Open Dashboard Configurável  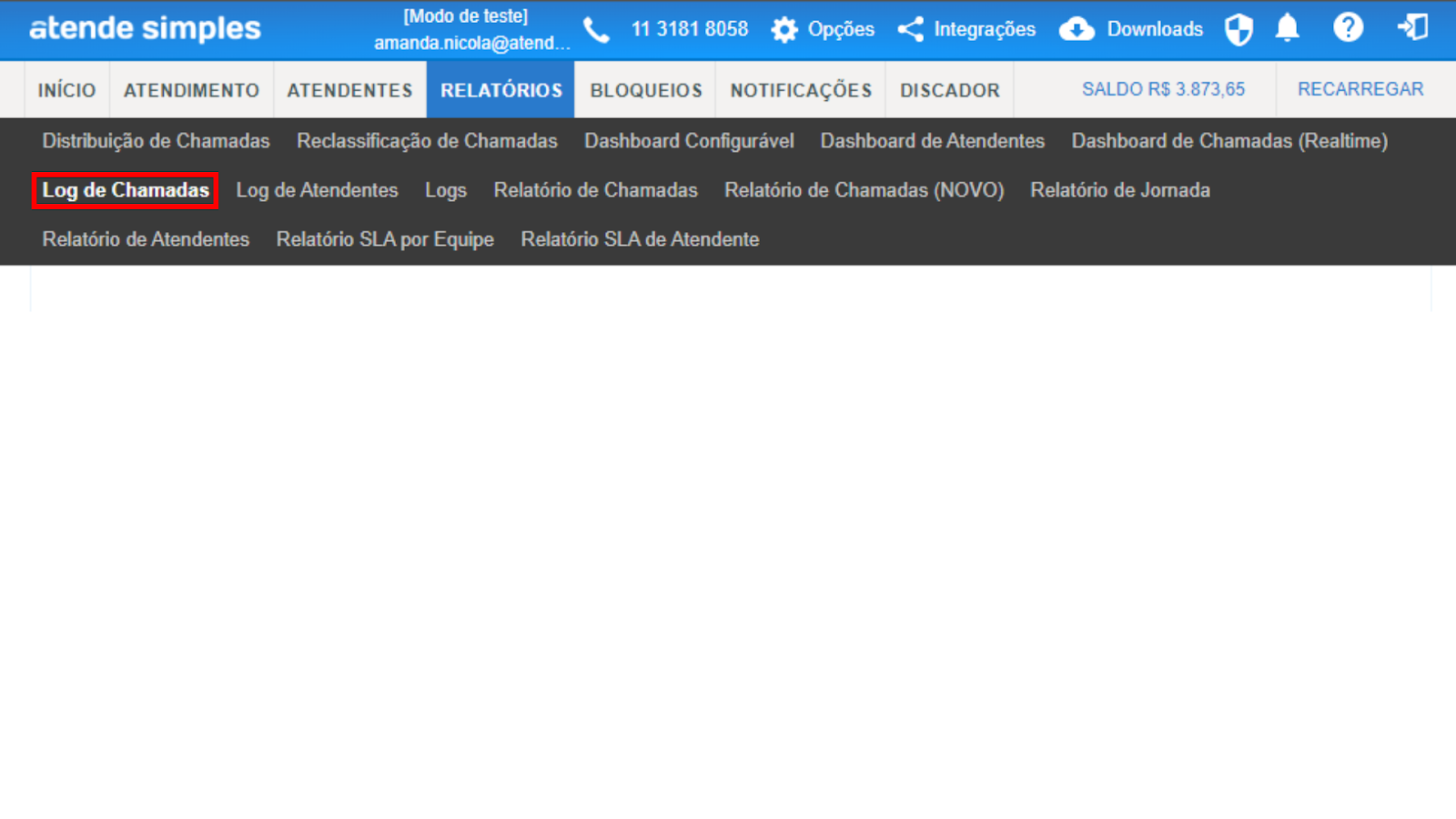(x=689, y=141)
